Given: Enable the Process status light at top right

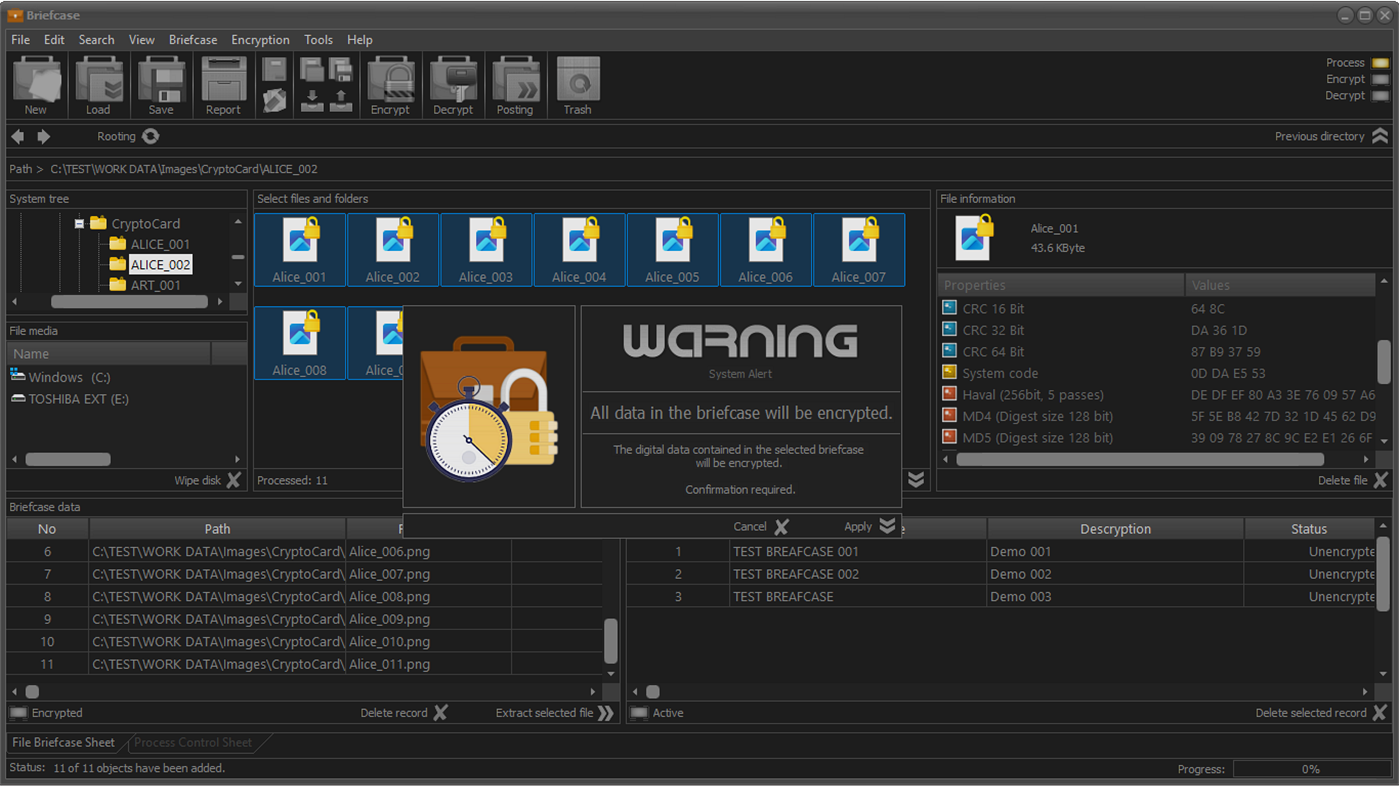Looking at the screenshot, I should (x=1382, y=62).
